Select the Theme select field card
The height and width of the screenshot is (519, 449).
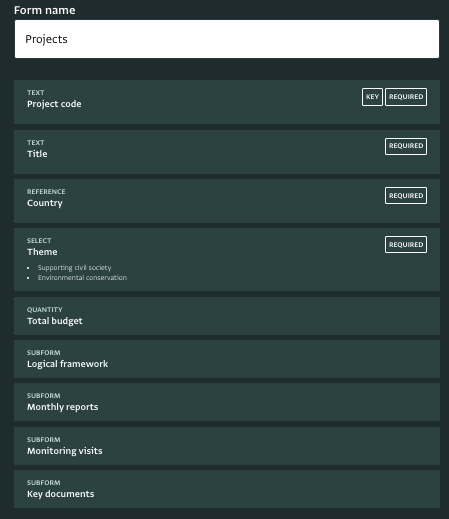tap(227, 260)
